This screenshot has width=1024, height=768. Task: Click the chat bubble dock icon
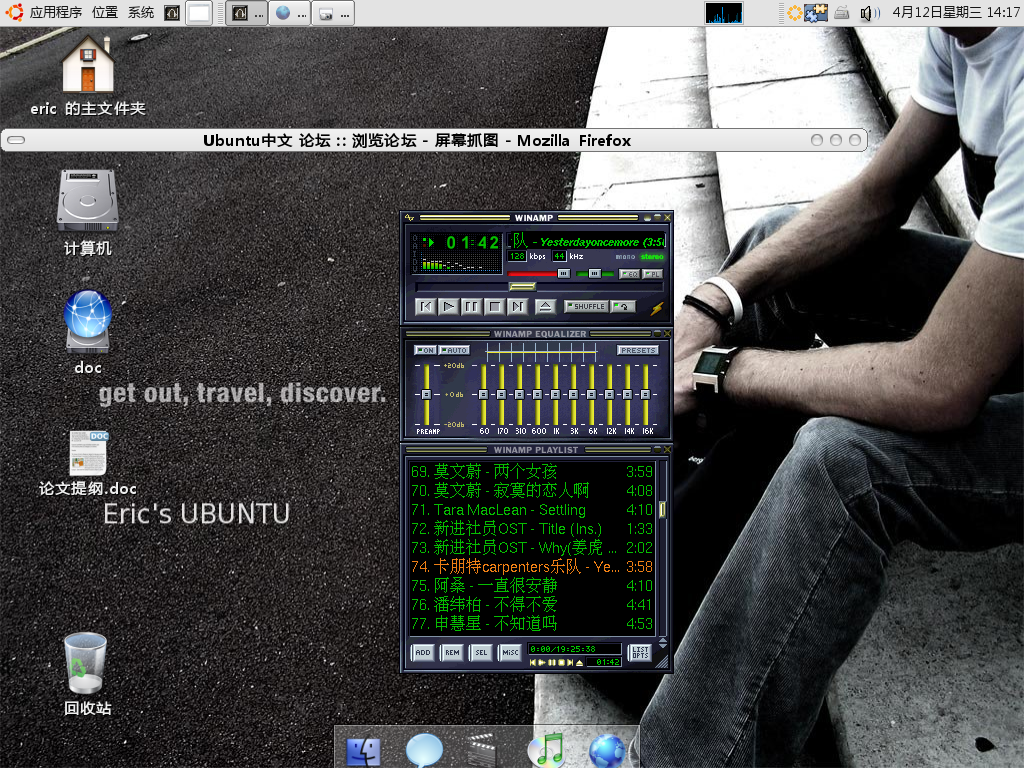424,750
